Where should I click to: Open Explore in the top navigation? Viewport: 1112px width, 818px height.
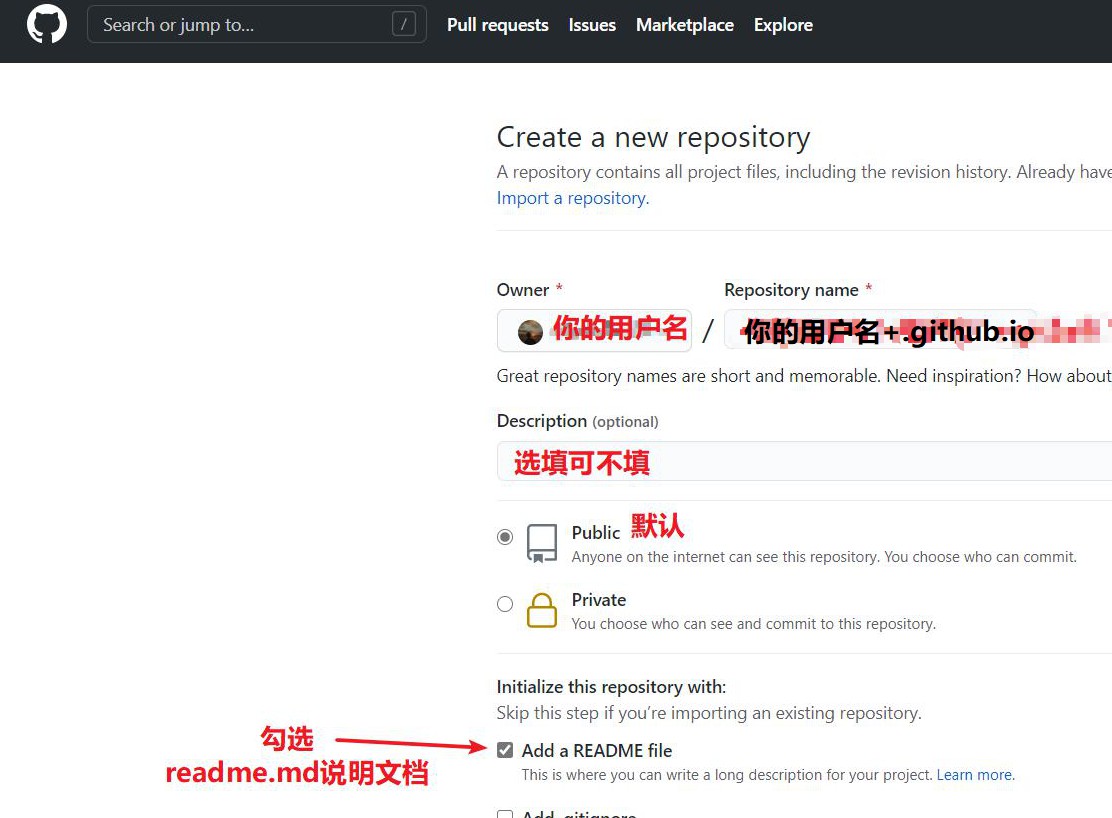point(783,25)
